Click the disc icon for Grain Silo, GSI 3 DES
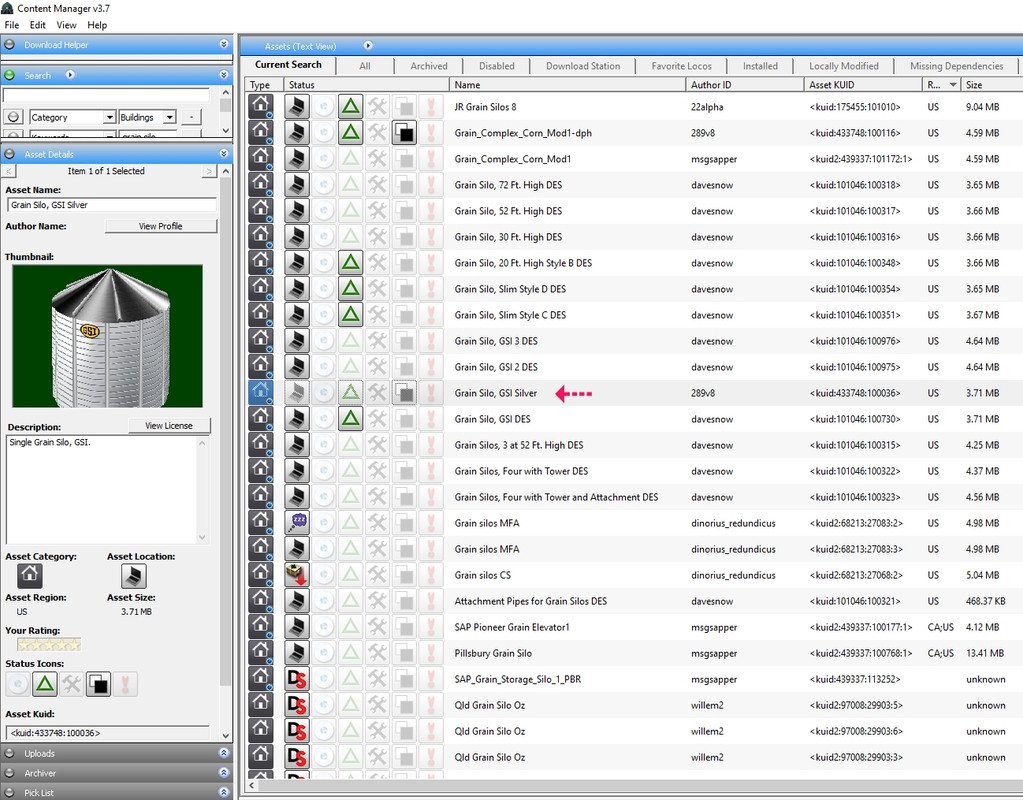The height and width of the screenshot is (800, 1023). pyautogui.click(x=324, y=341)
